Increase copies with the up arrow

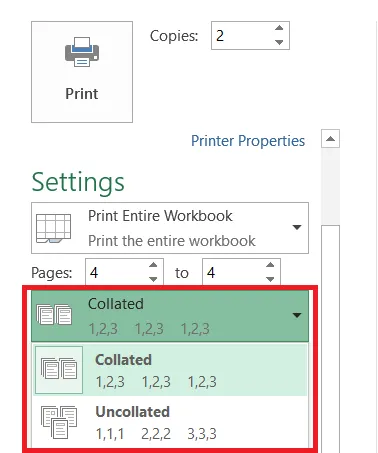(279, 28)
